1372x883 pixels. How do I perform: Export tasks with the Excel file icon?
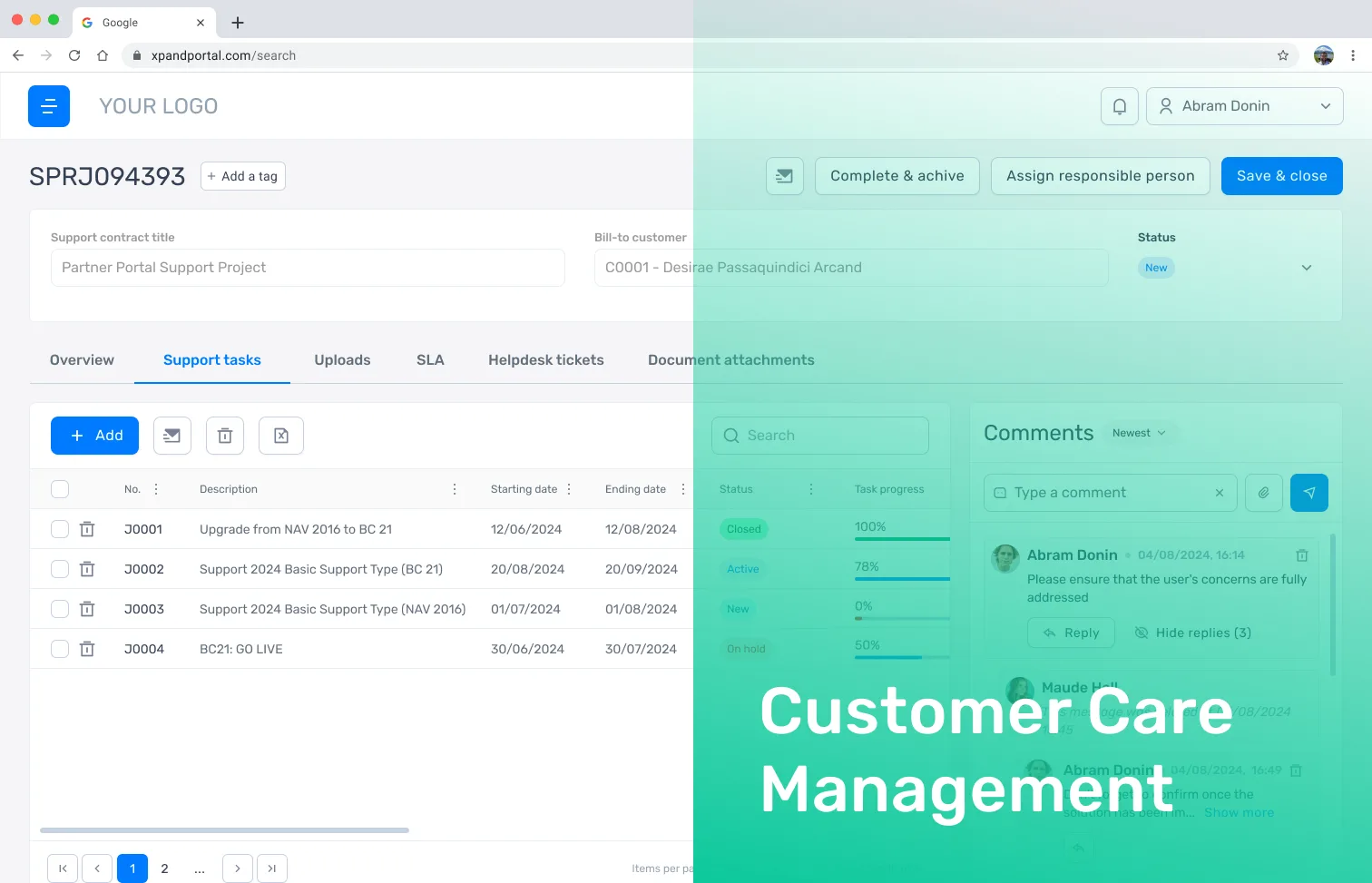point(281,436)
